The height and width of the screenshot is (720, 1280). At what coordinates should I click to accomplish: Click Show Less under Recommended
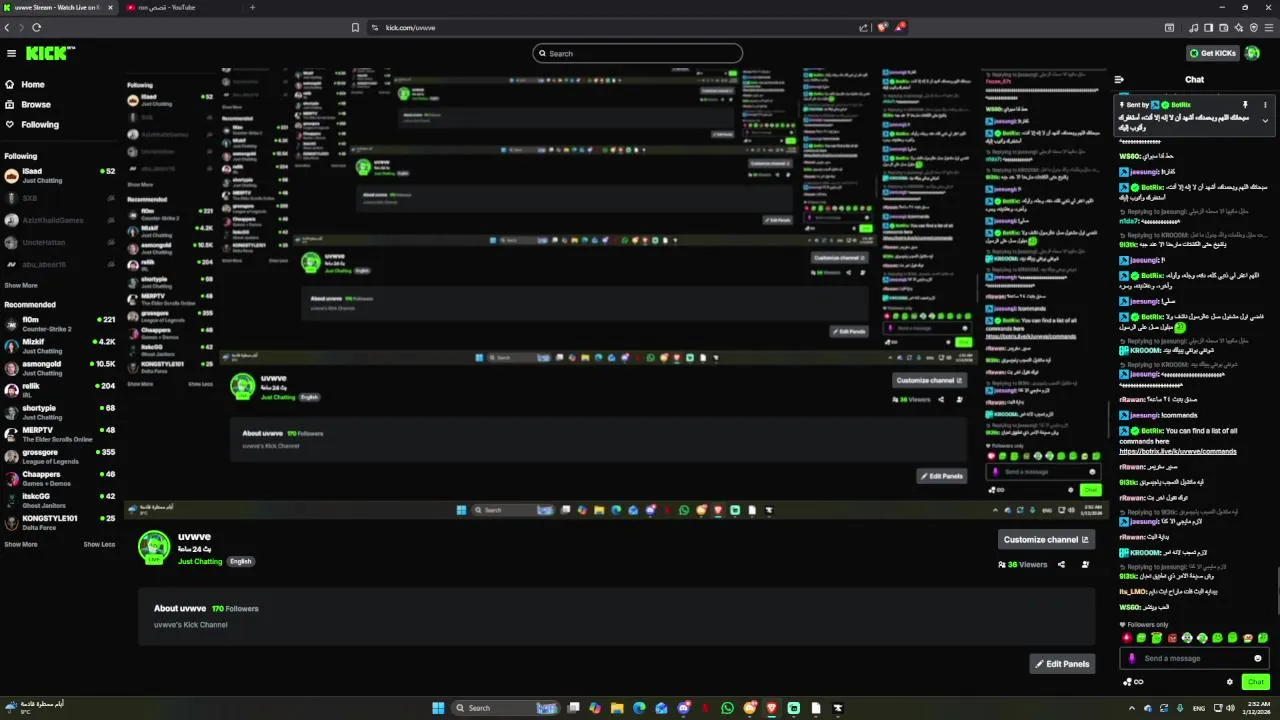point(99,544)
